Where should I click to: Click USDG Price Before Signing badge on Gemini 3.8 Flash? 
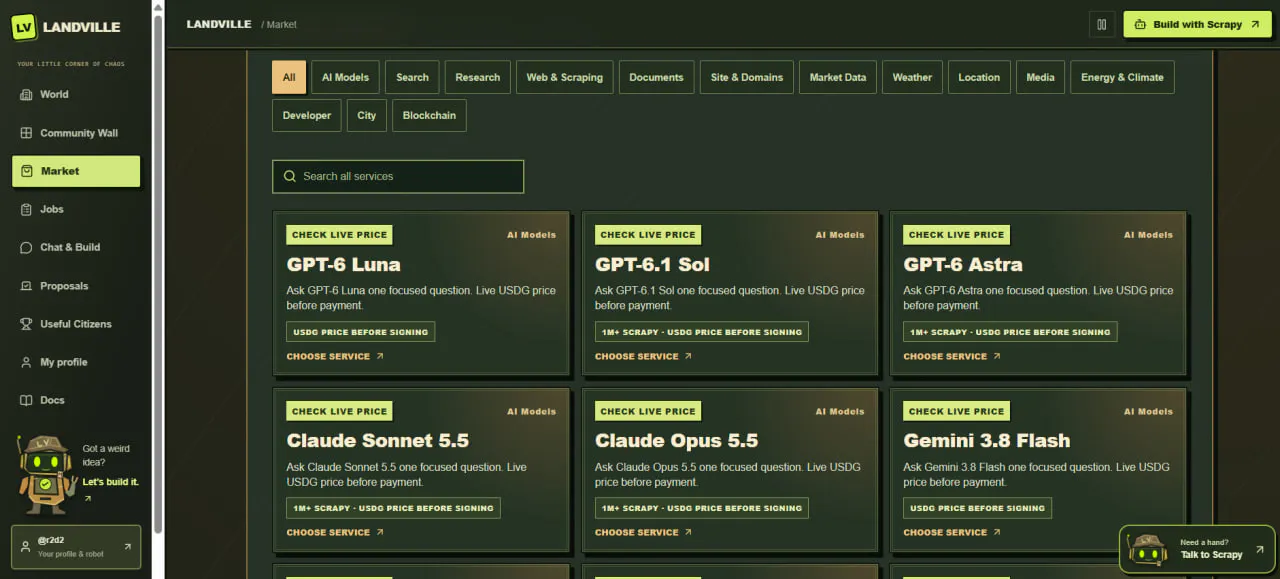(977, 508)
